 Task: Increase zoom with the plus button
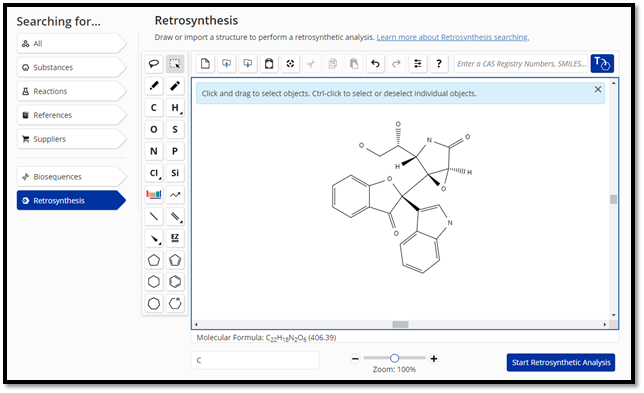coord(434,359)
